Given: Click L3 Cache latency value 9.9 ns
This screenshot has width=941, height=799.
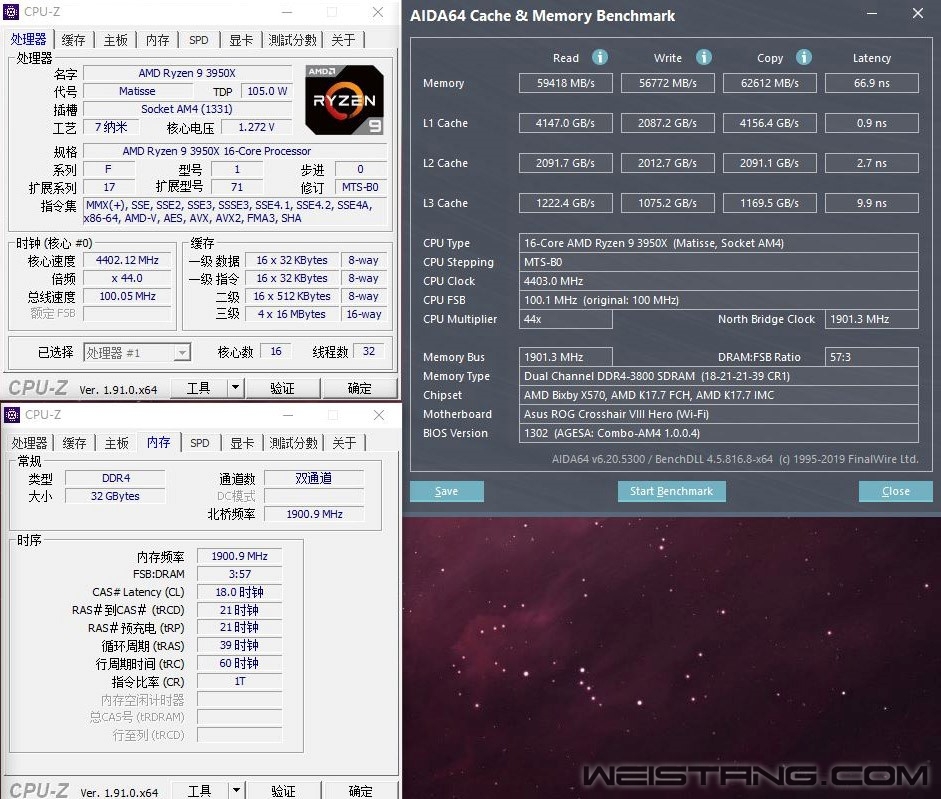Looking at the screenshot, I should pyautogui.click(x=871, y=203).
